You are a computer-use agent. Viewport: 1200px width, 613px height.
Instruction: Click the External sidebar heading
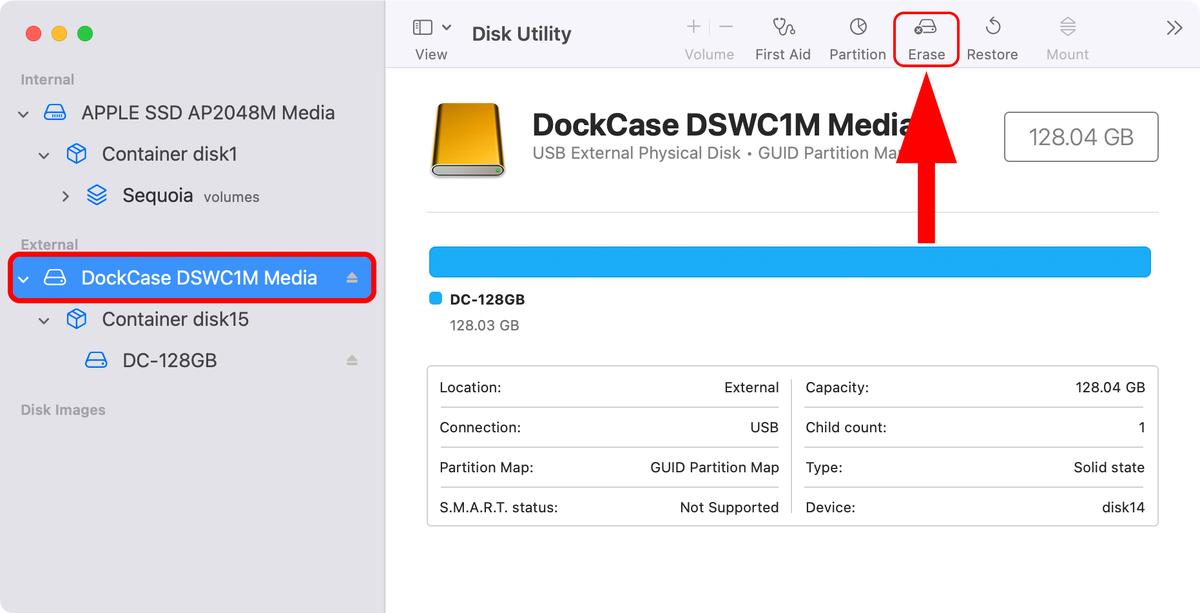(49, 245)
